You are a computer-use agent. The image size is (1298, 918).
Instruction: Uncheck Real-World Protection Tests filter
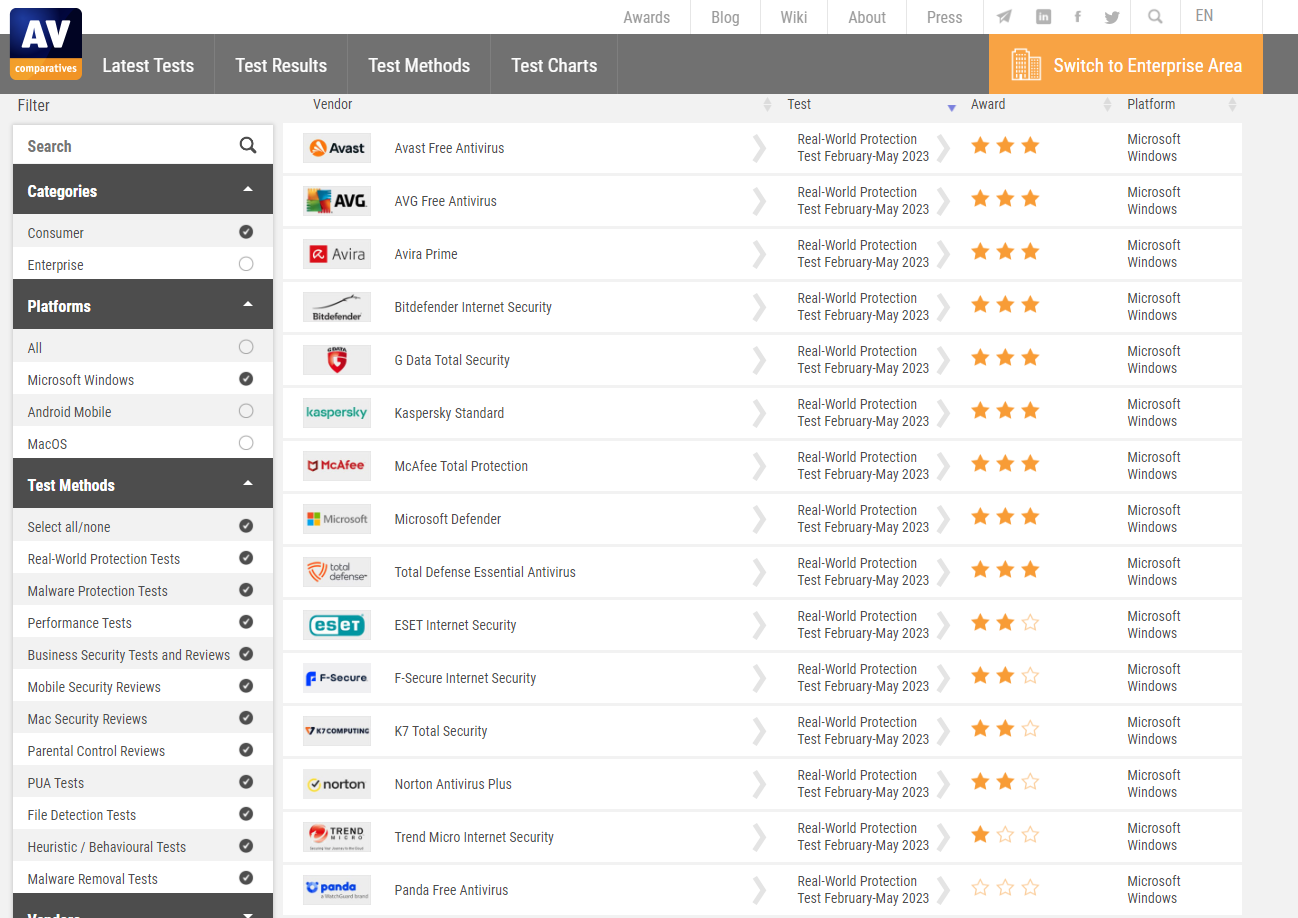click(246, 558)
